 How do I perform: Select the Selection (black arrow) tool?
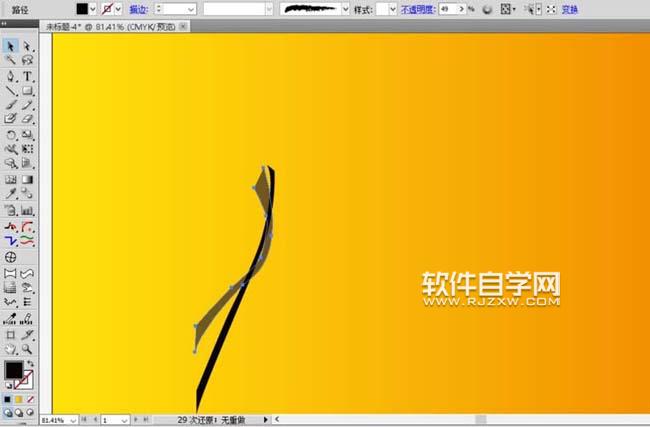click(x=10, y=46)
